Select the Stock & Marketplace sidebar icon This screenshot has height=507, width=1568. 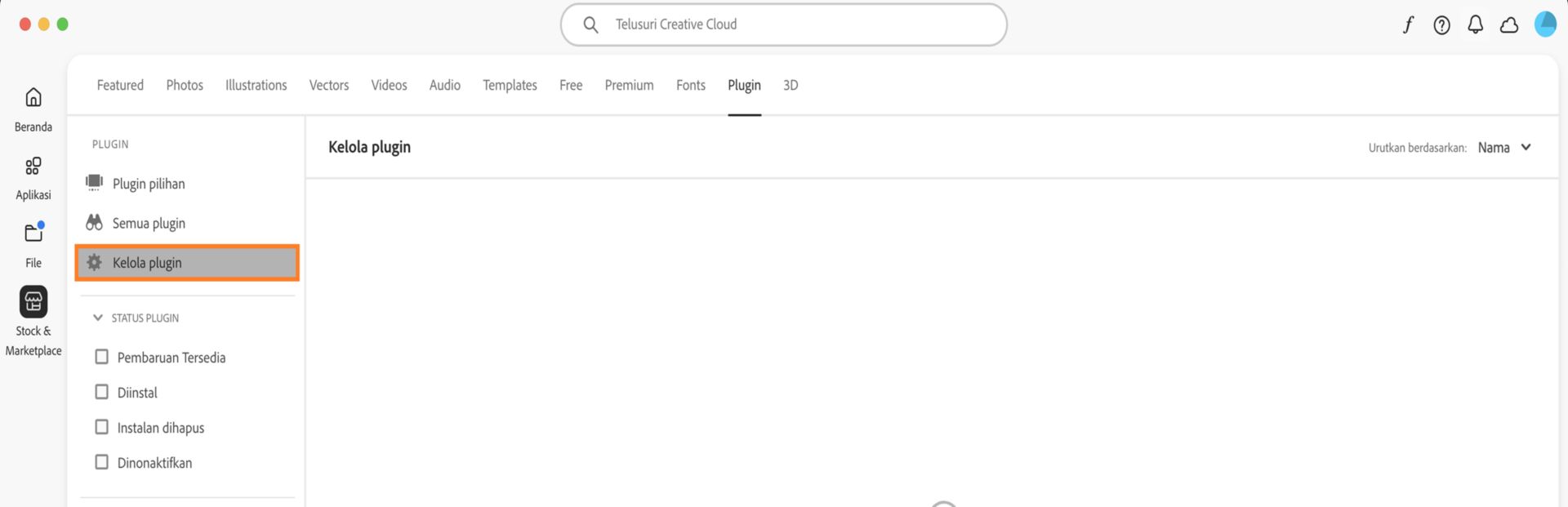[33, 300]
